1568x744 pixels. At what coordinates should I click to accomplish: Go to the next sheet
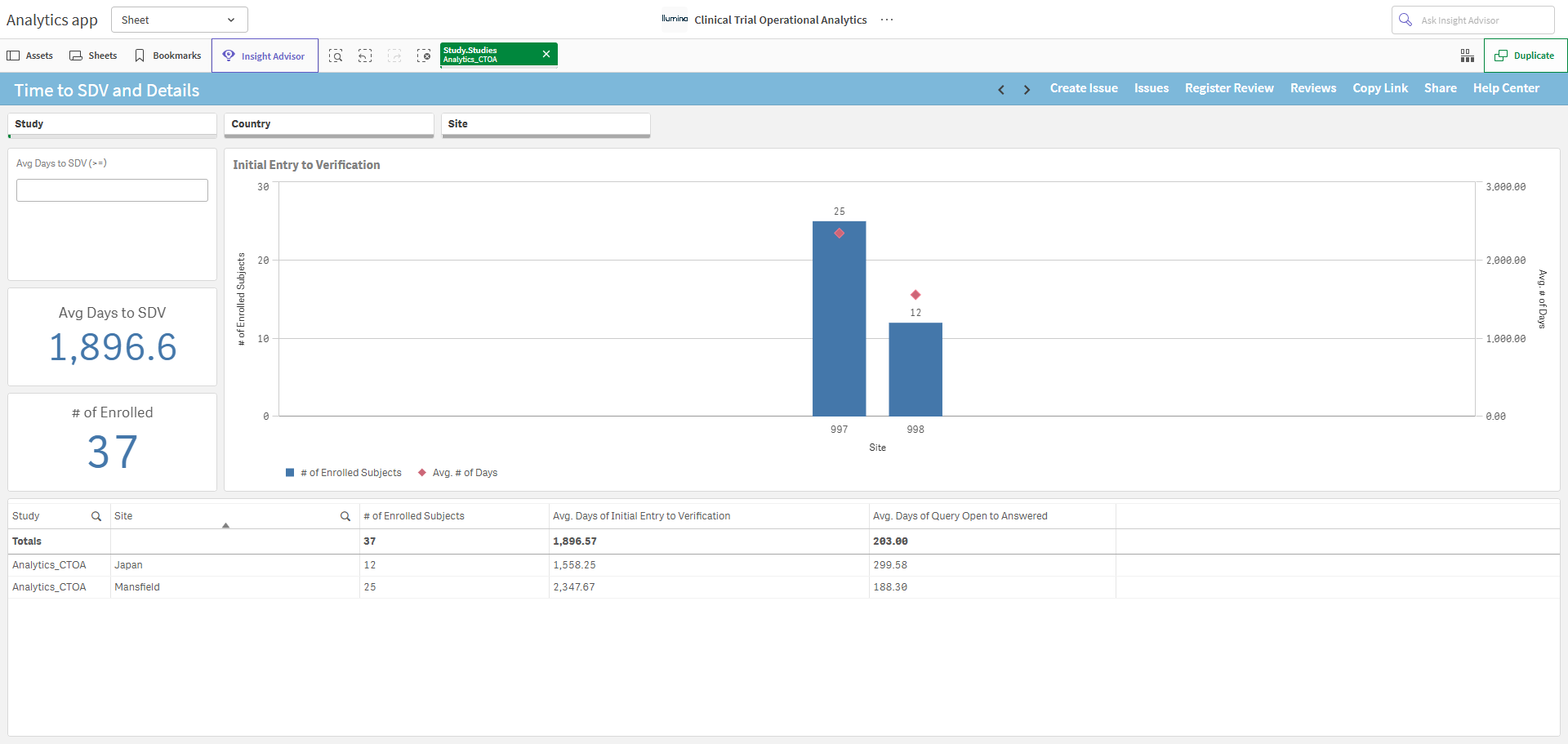[x=1027, y=89]
